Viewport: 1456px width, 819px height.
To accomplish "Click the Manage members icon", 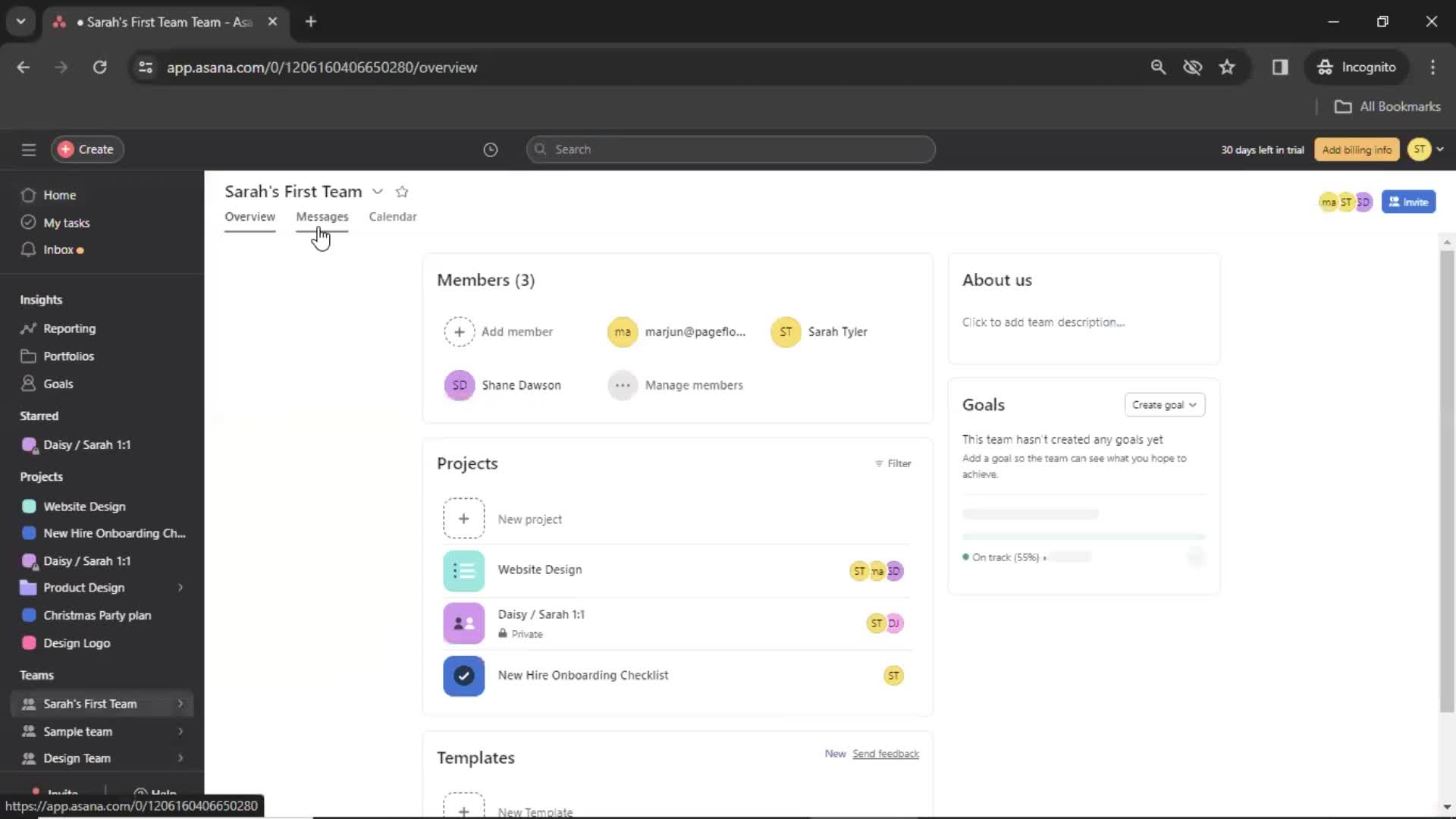I will point(622,384).
